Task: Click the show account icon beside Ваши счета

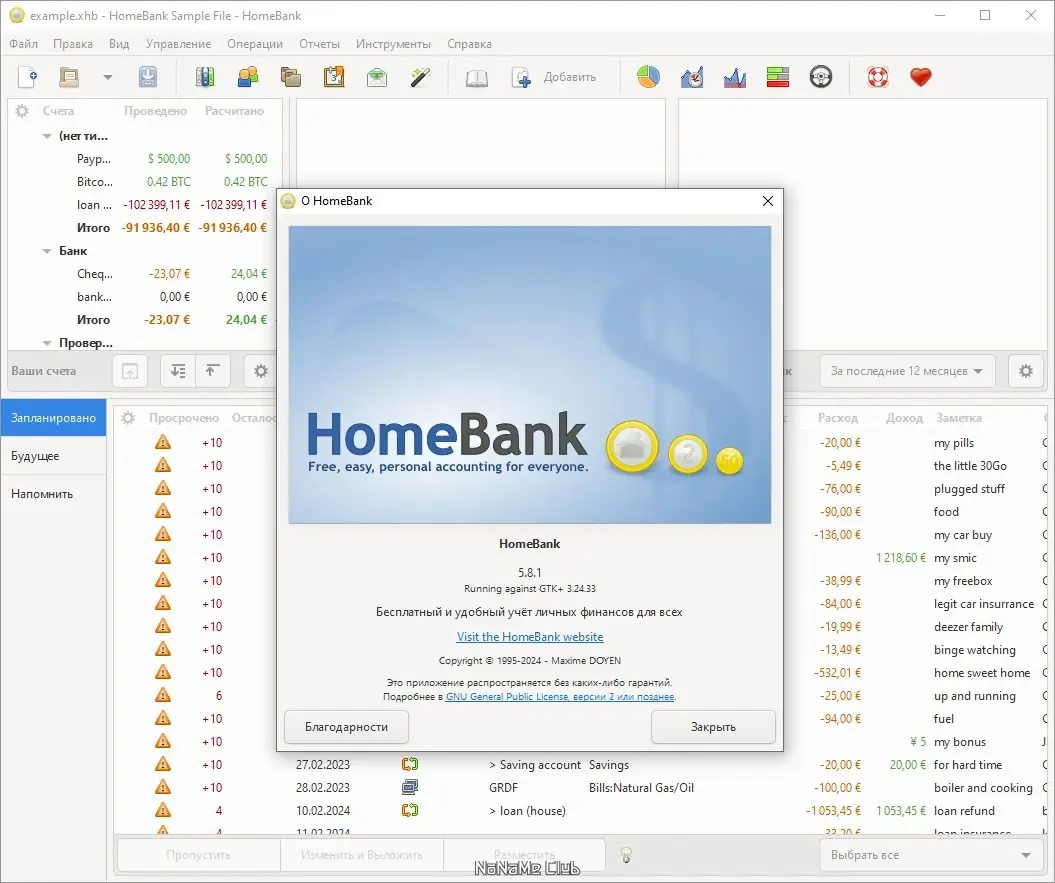Action: click(x=130, y=371)
